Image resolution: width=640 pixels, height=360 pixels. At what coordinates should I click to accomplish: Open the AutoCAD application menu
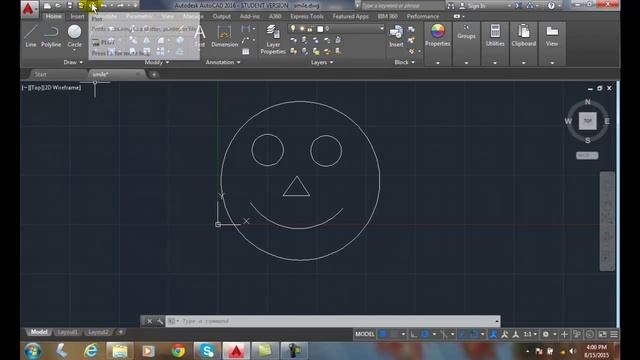(x=29, y=9)
